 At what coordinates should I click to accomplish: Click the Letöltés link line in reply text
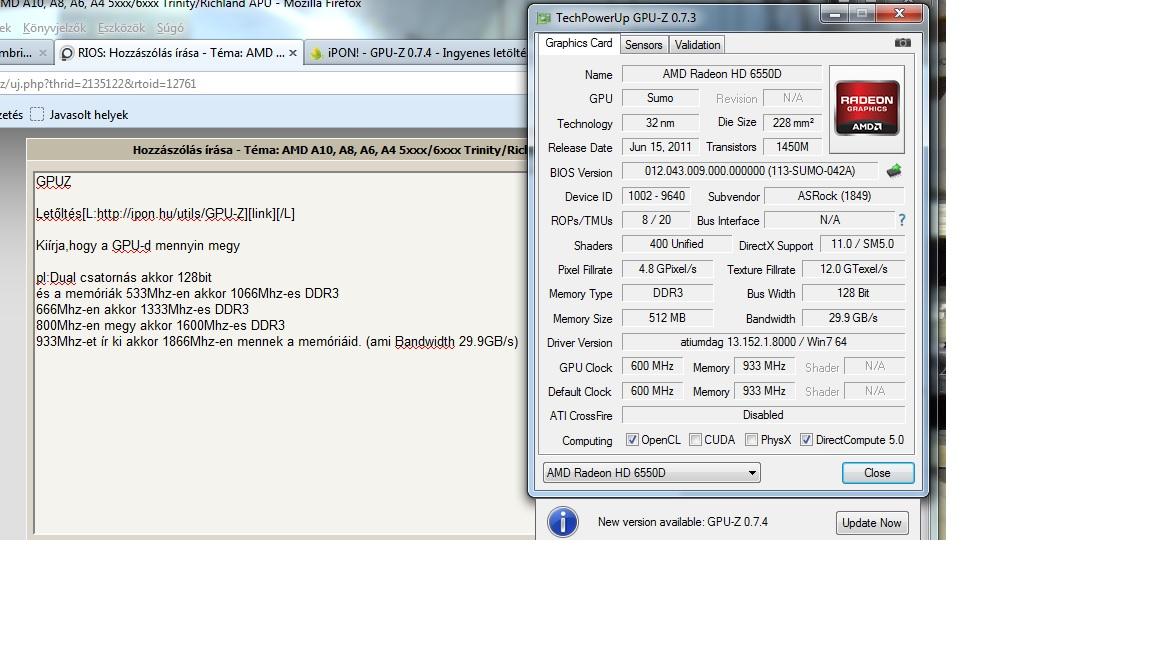tap(165, 214)
